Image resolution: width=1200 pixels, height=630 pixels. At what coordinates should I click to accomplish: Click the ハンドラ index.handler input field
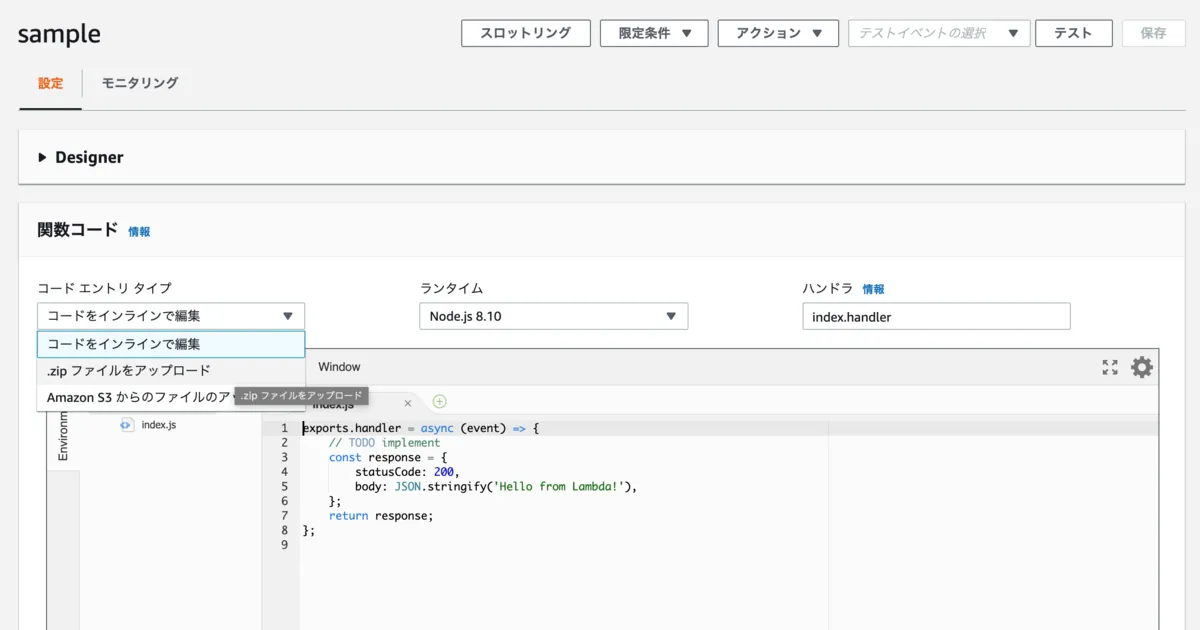936,317
